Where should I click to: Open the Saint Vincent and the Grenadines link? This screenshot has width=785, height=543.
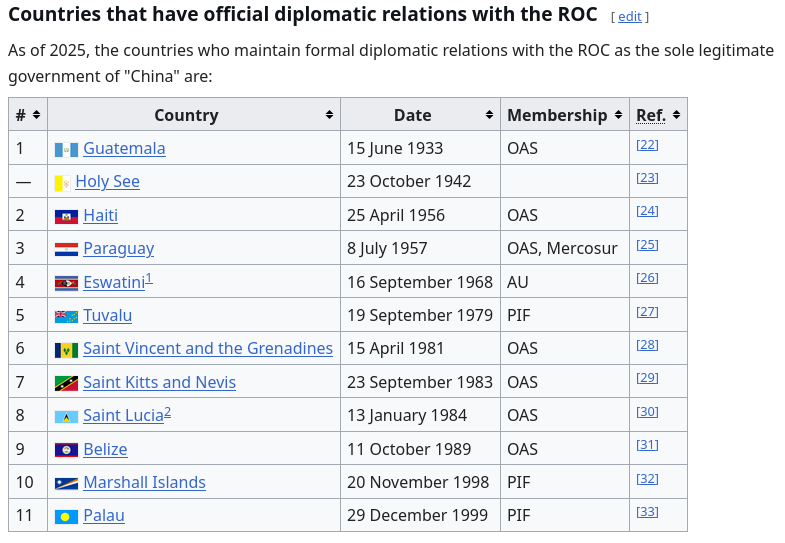208,348
